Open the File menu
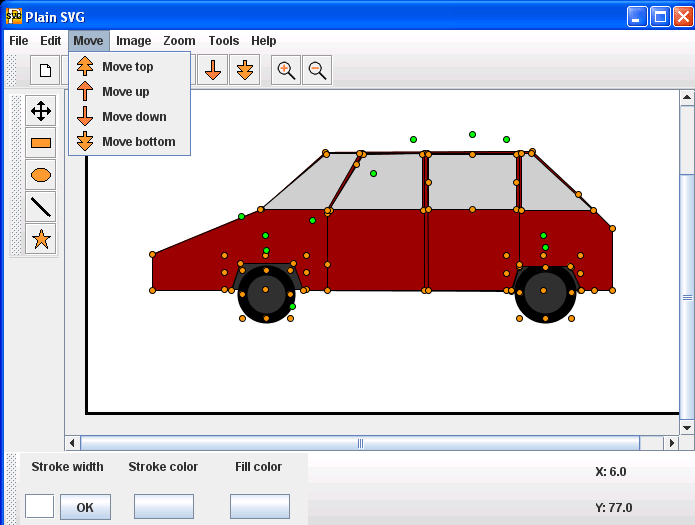 (x=19, y=41)
